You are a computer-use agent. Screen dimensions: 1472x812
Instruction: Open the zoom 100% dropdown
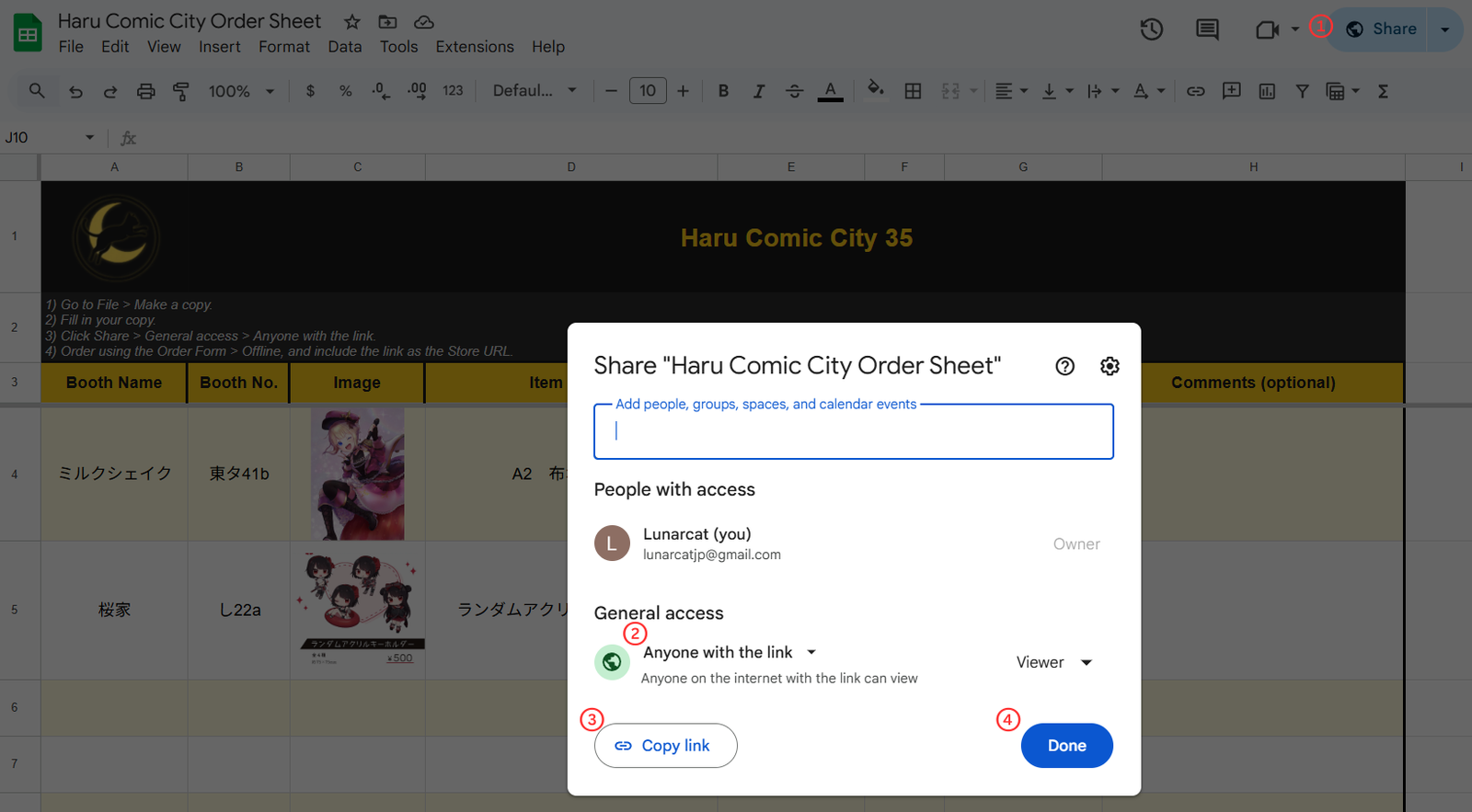[241, 91]
